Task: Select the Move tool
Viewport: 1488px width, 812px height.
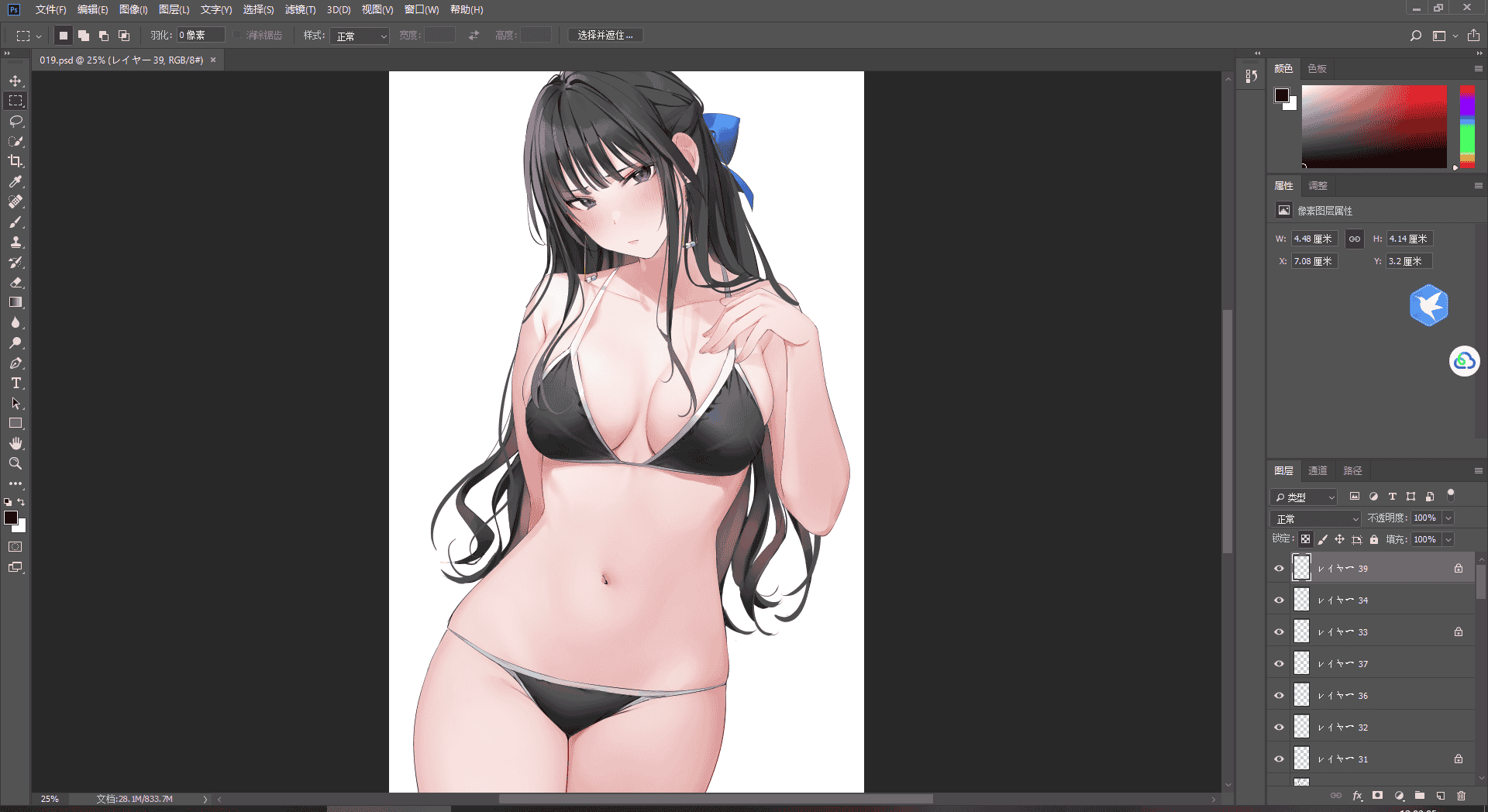Action: coord(15,81)
